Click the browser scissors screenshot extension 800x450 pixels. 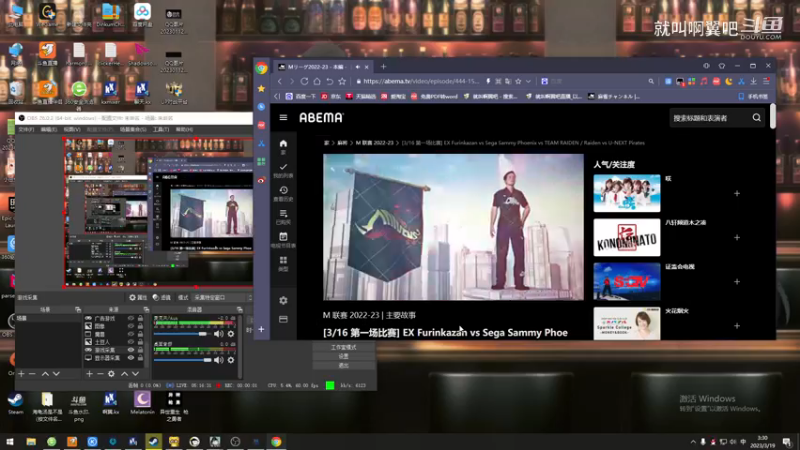pyautogui.click(x=741, y=81)
